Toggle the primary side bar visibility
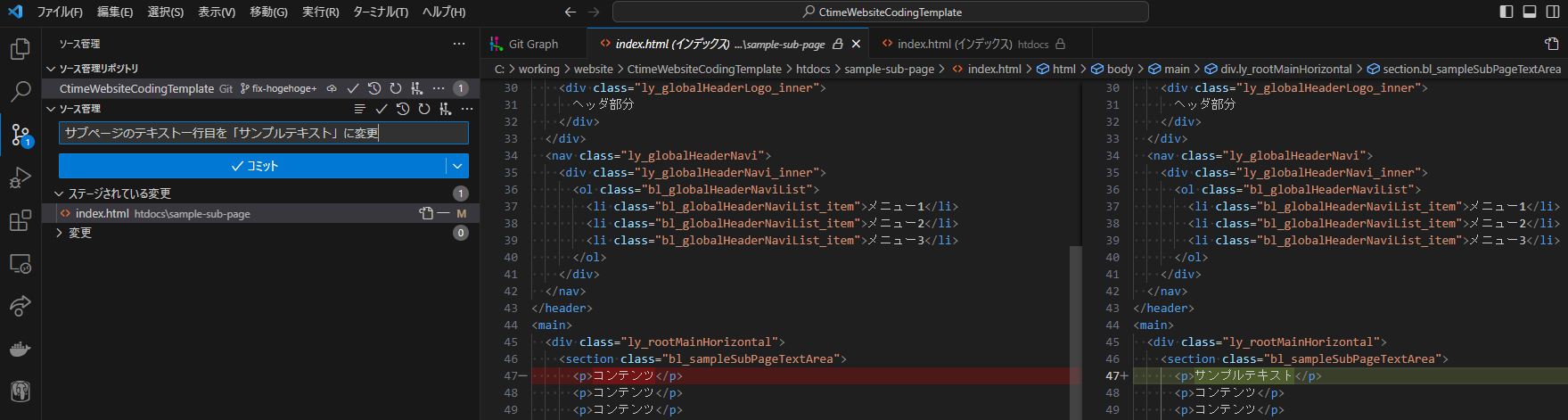This screenshot has height=420, width=1568. 1506,12
